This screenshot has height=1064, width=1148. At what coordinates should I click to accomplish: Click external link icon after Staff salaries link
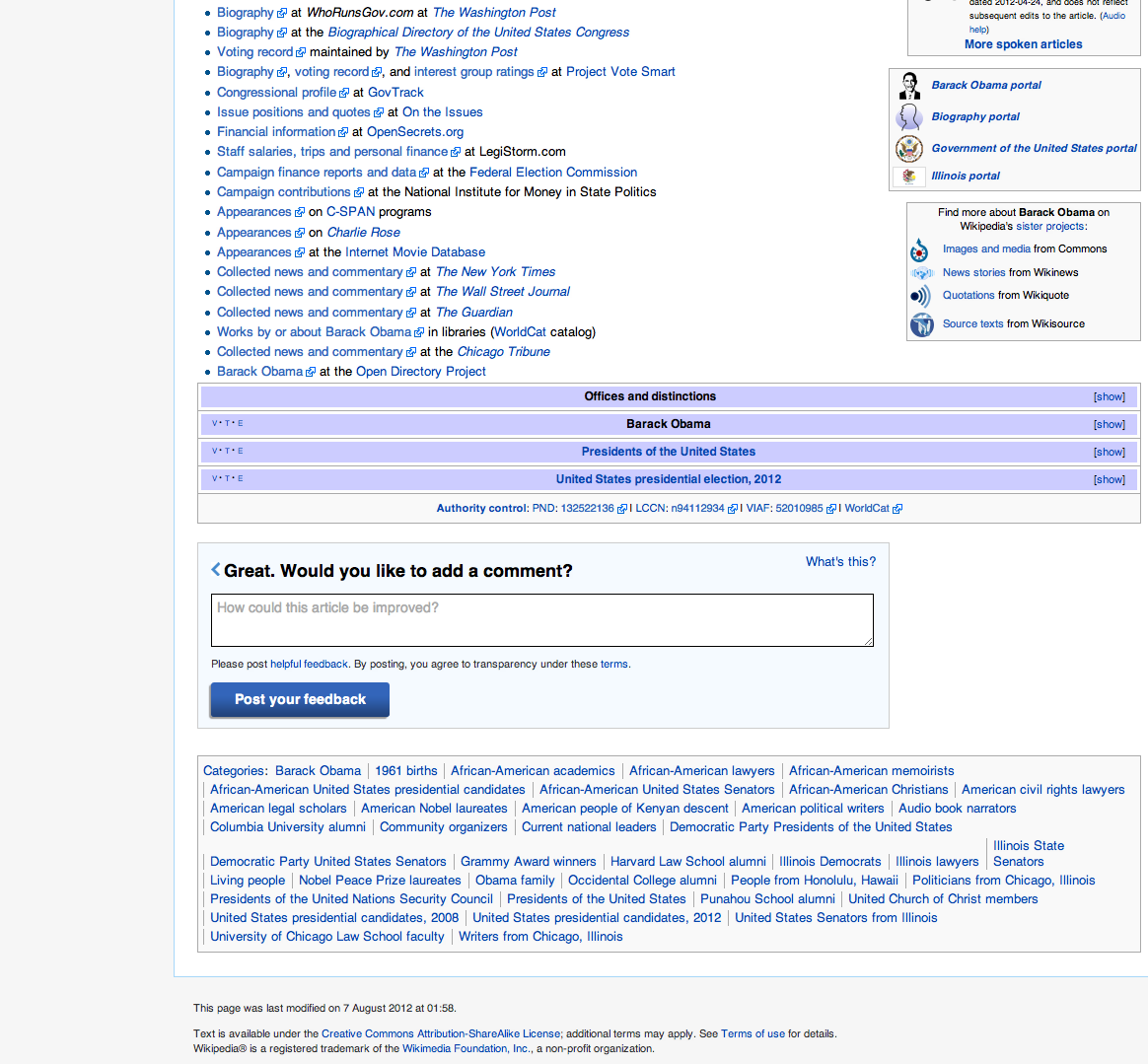[456, 152]
